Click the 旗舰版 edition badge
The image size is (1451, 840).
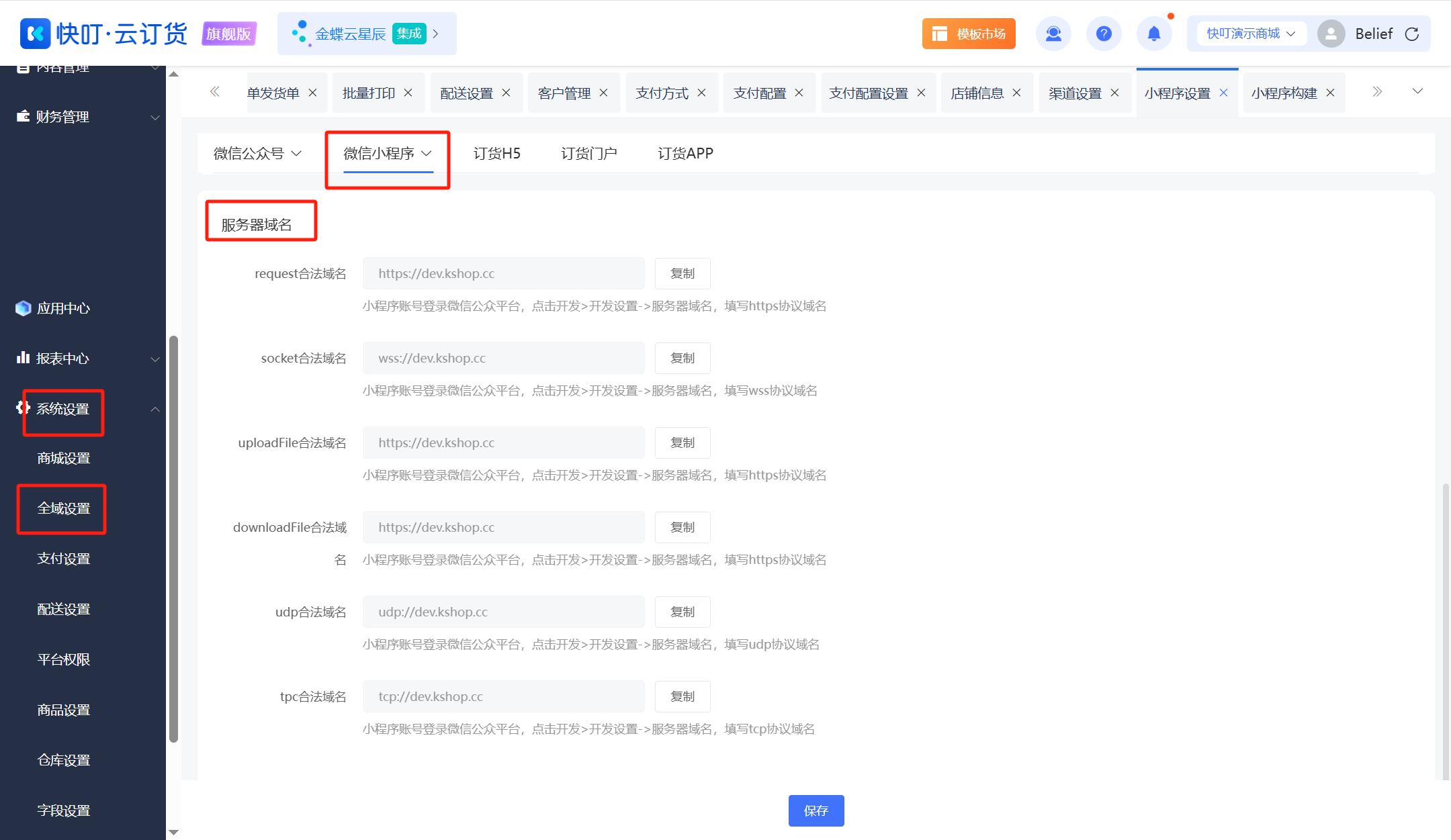coord(229,34)
